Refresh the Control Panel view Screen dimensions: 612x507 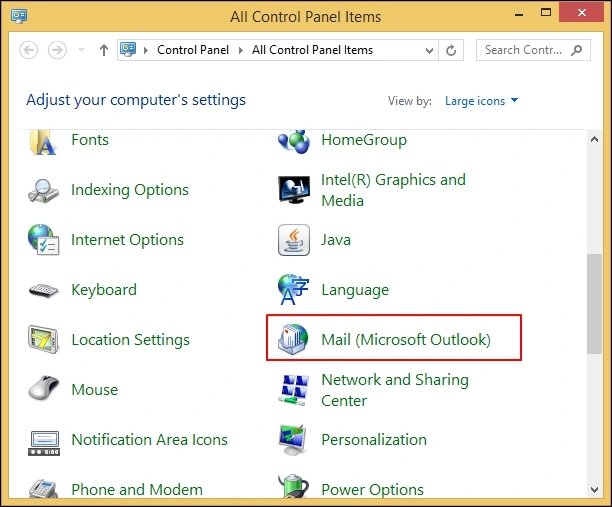(451, 50)
